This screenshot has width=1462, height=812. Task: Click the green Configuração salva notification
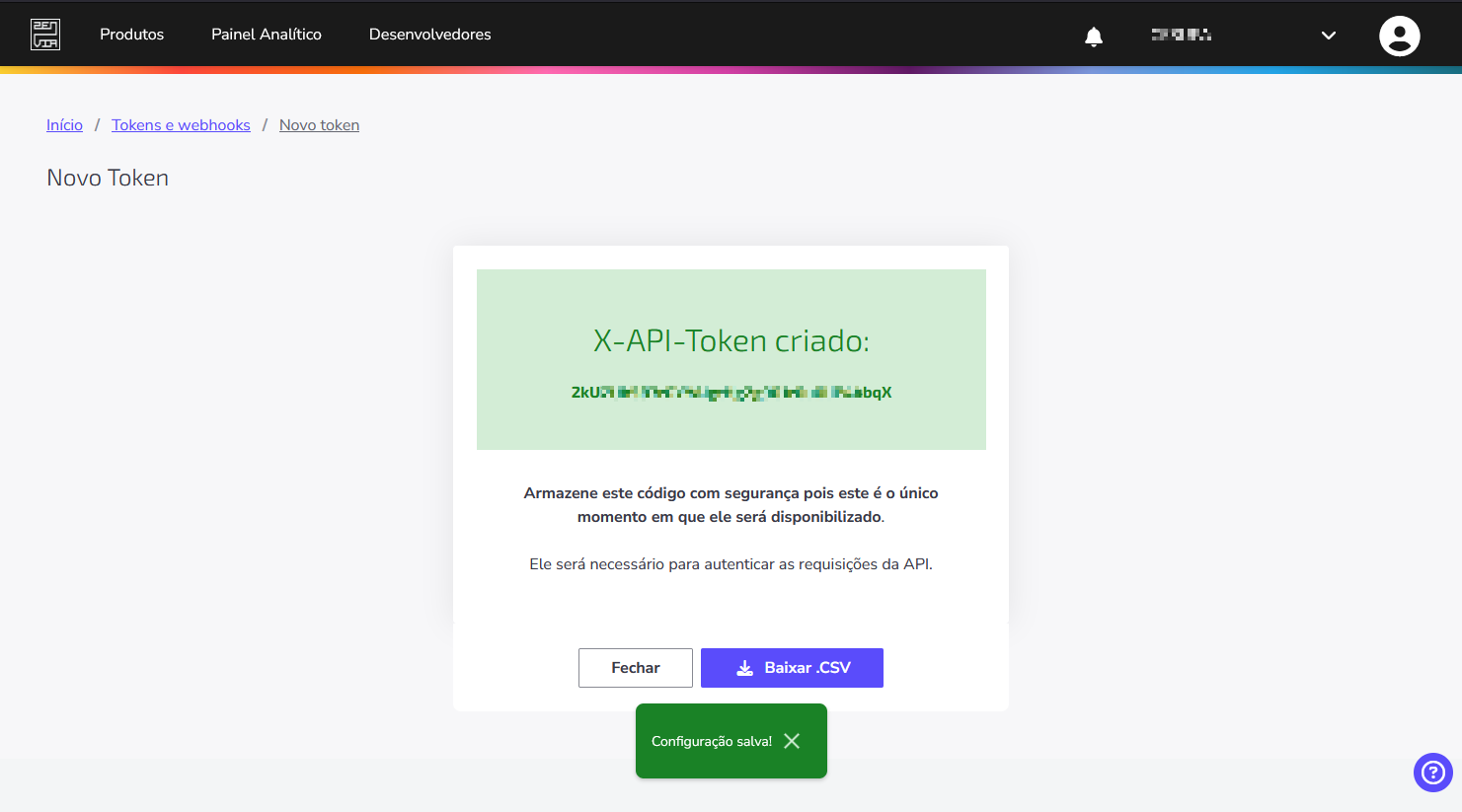point(731,741)
